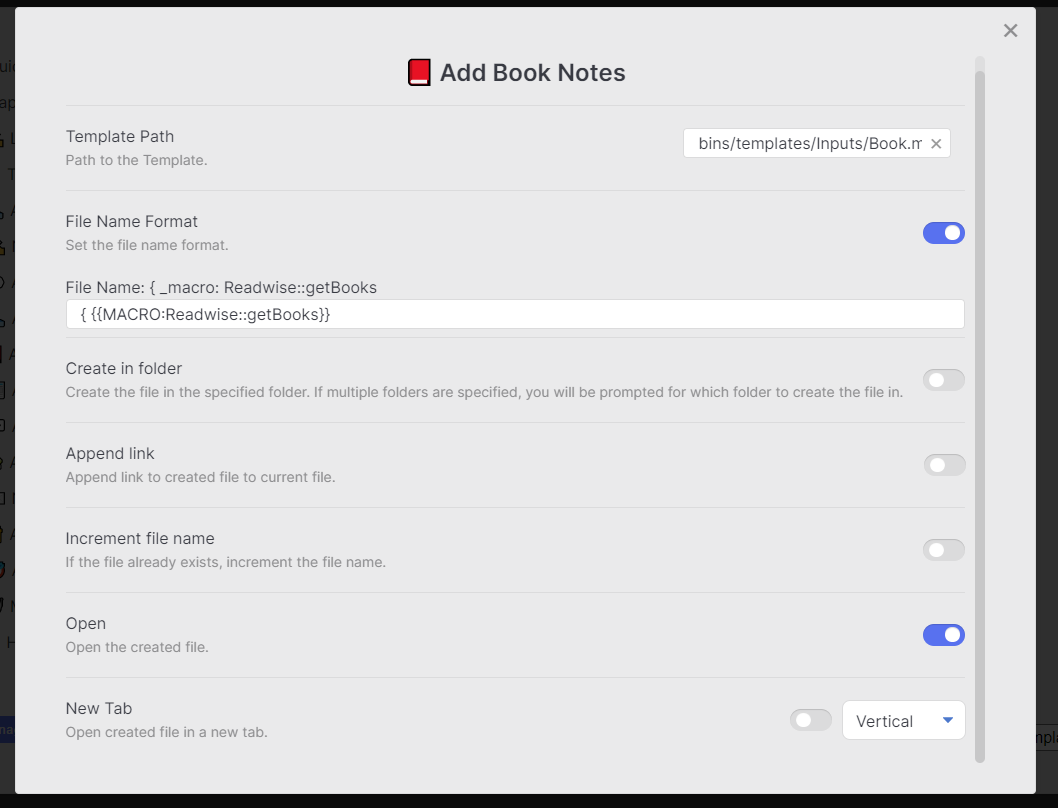Click the 'Open the created file' description
The width and height of the screenshot is (1058, 808).
[136, 647]
